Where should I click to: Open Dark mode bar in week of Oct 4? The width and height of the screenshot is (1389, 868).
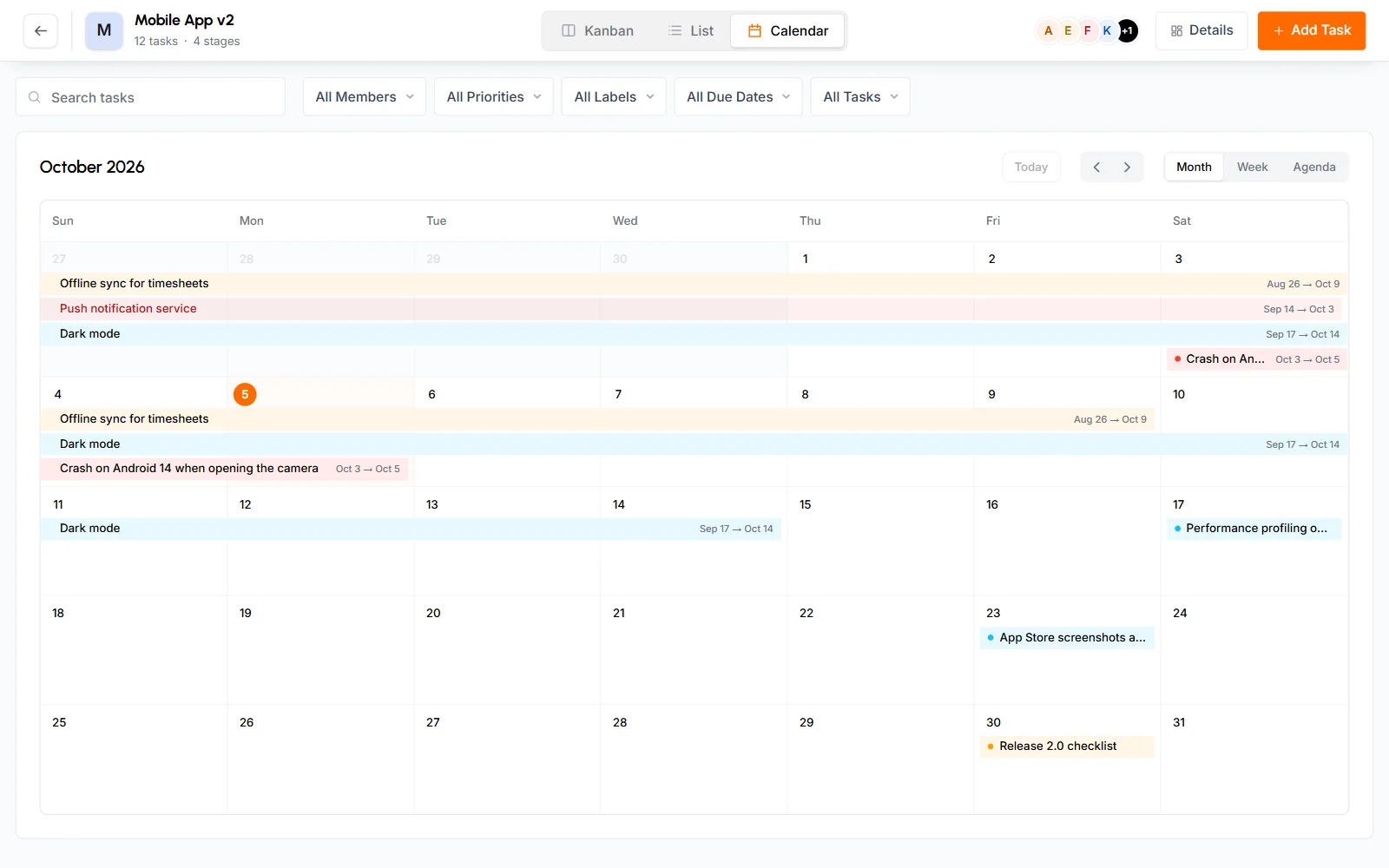pyautogui.click(x=694, y=444)
